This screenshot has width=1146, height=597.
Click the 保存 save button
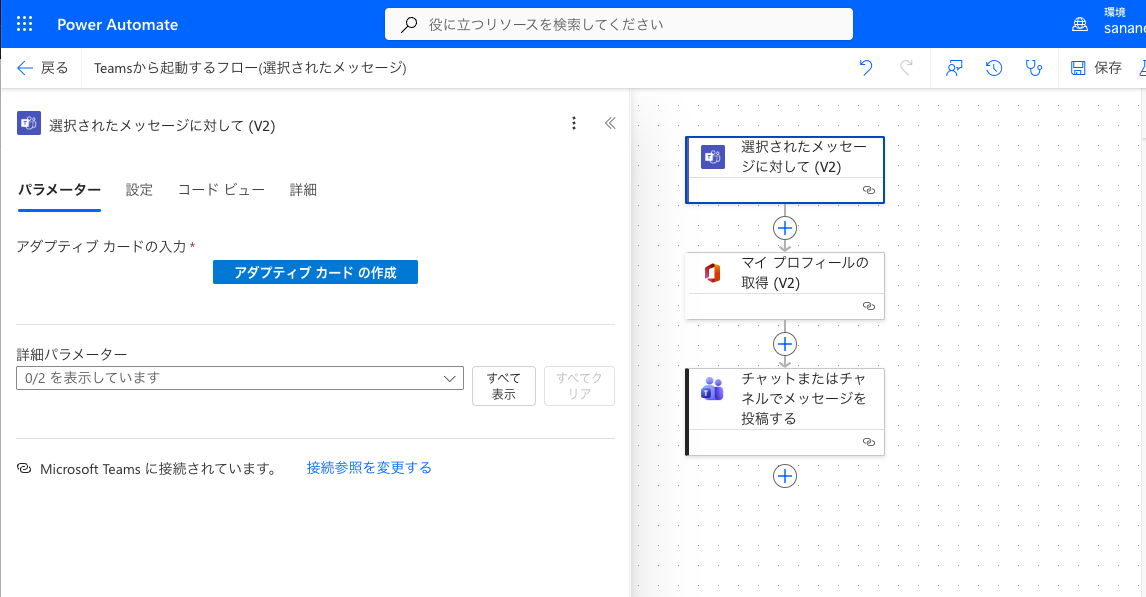coord(1096,68)
